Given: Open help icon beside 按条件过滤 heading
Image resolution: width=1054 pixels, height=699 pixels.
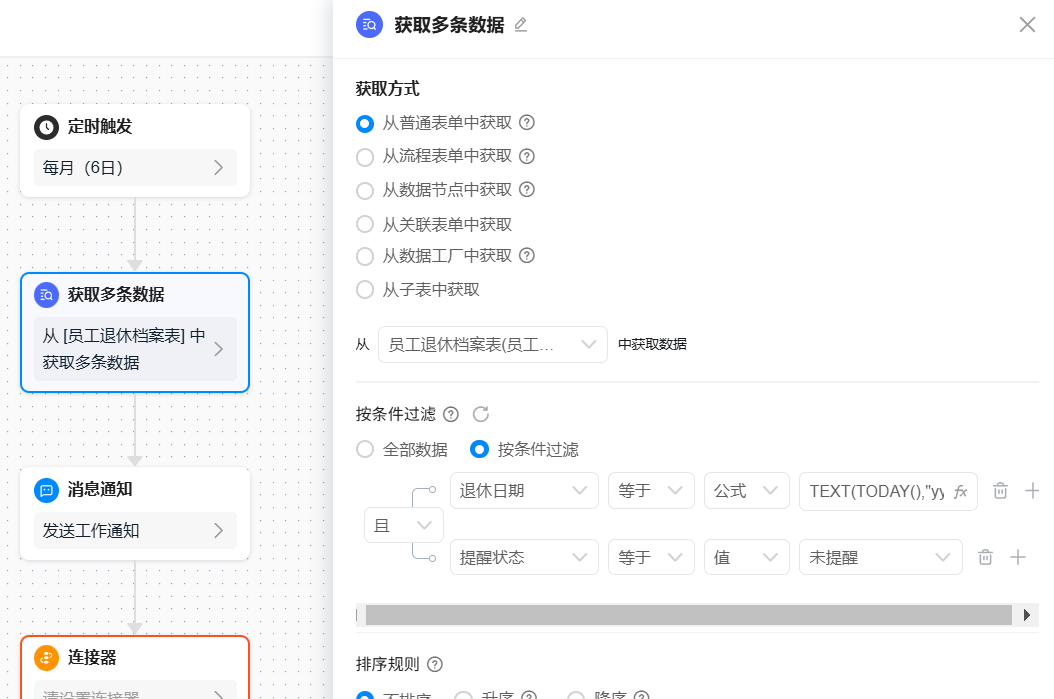Looking at the screenshot, I should tap(451, 414).
